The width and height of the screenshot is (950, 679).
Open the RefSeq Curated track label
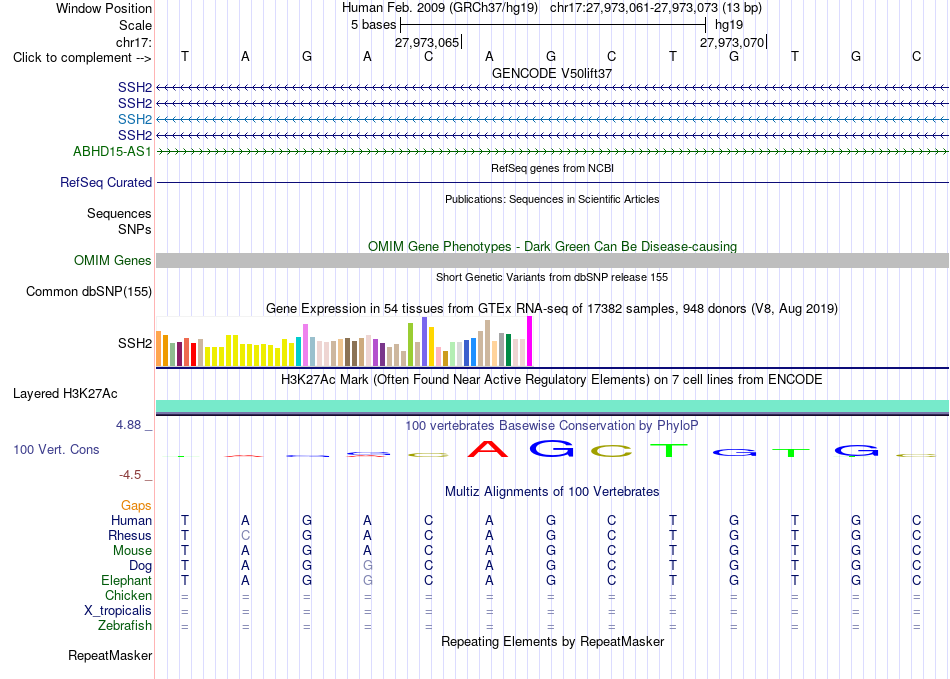(106, 182)
